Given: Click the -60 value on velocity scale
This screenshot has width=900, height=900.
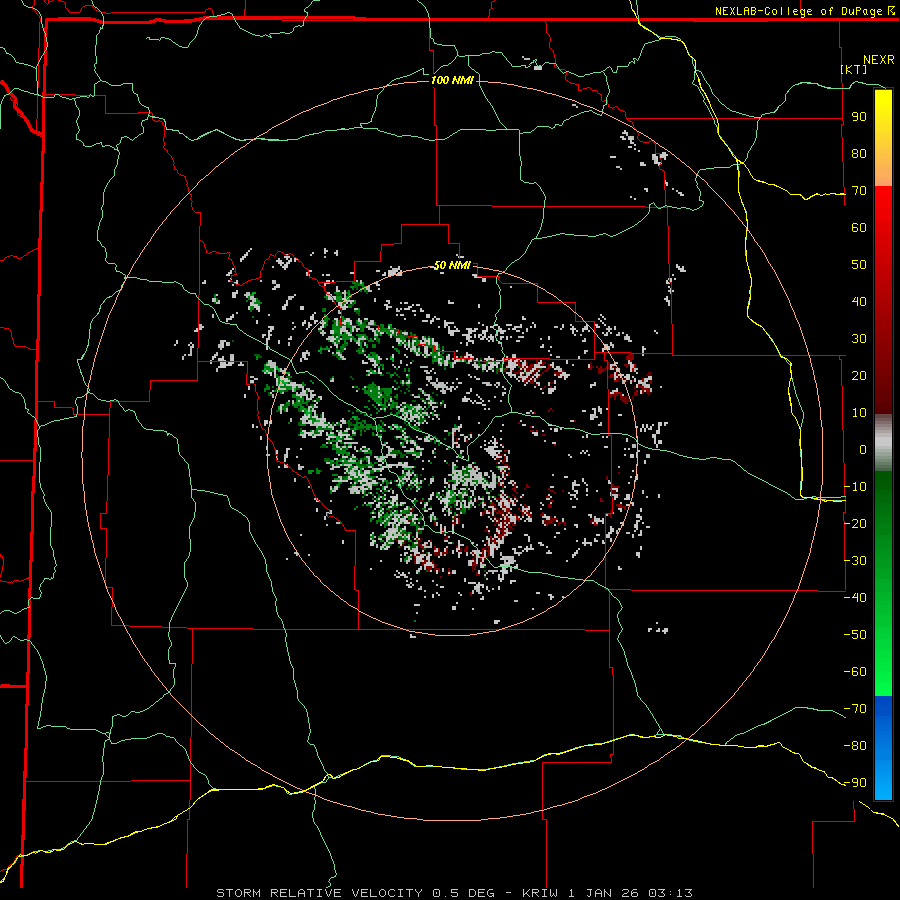Looking at the screenshot, I should point(855,672).
